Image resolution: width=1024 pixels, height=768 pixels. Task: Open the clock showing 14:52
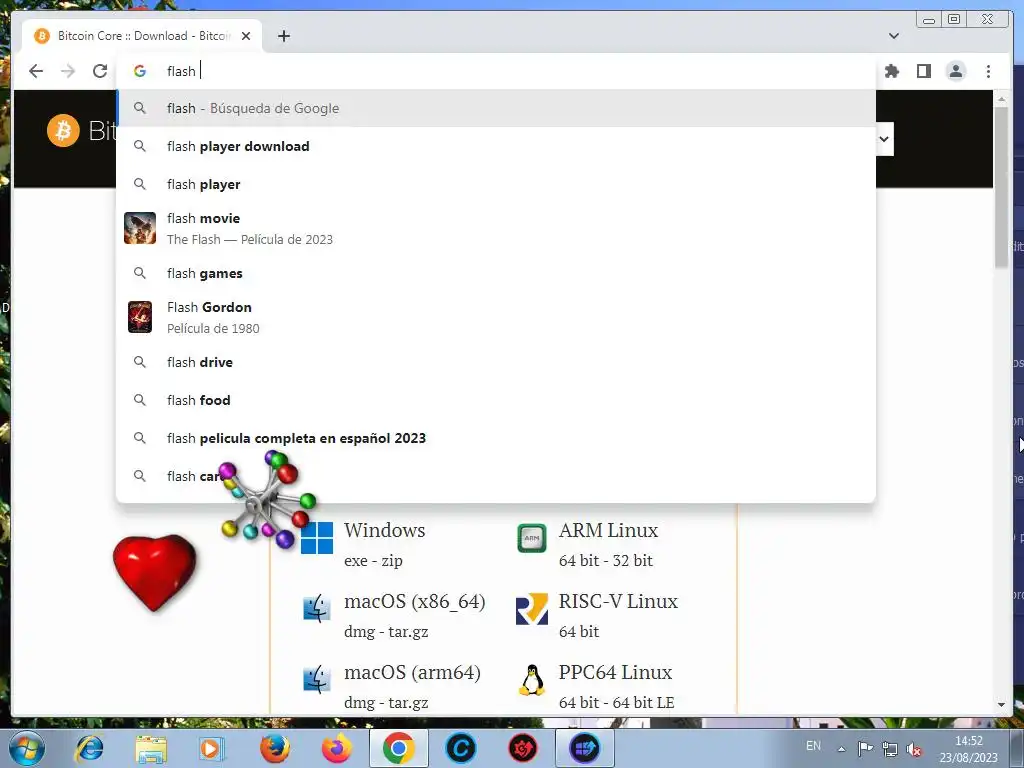(x=968, y=749)
